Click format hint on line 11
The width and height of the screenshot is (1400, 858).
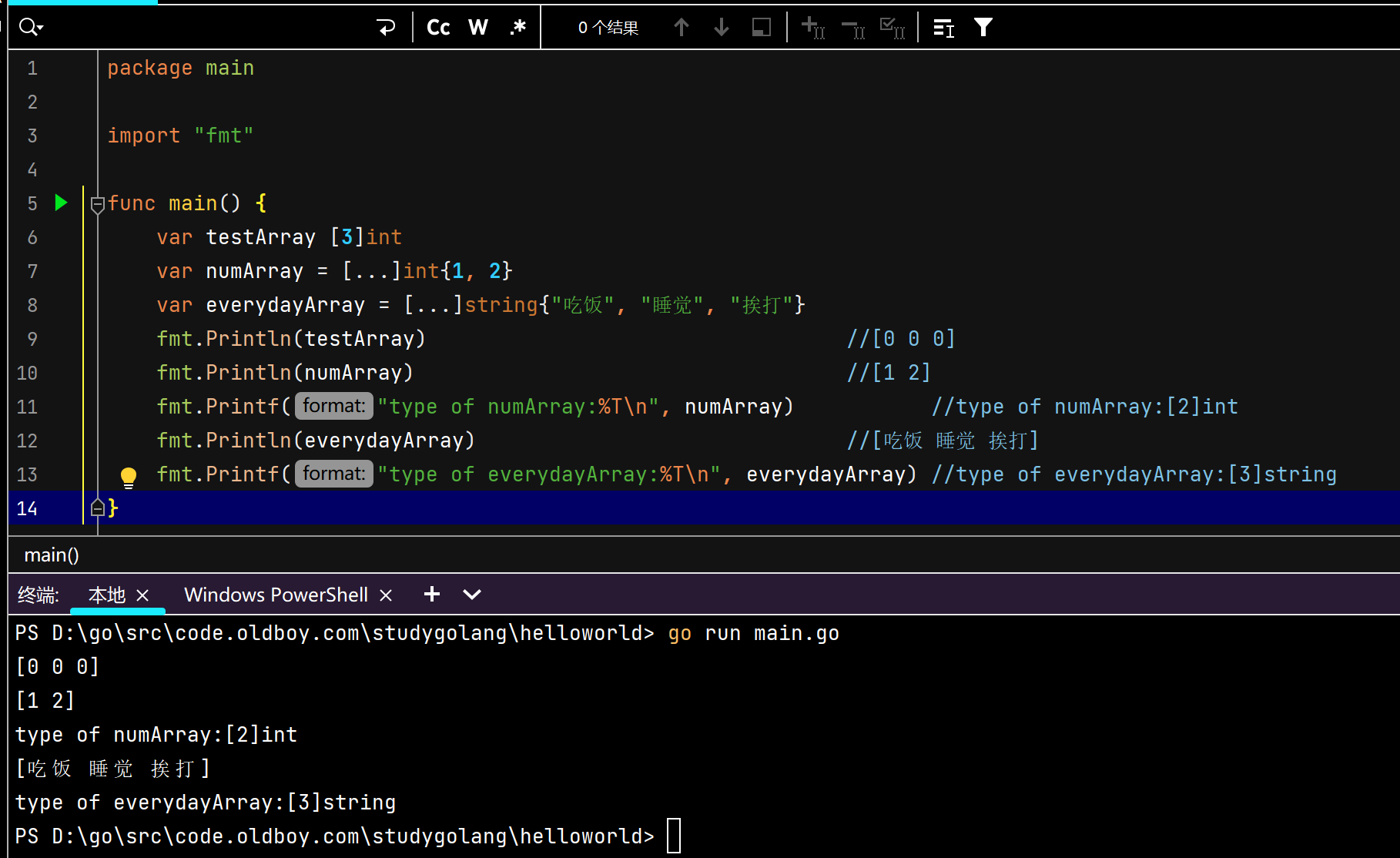(334, 406)
